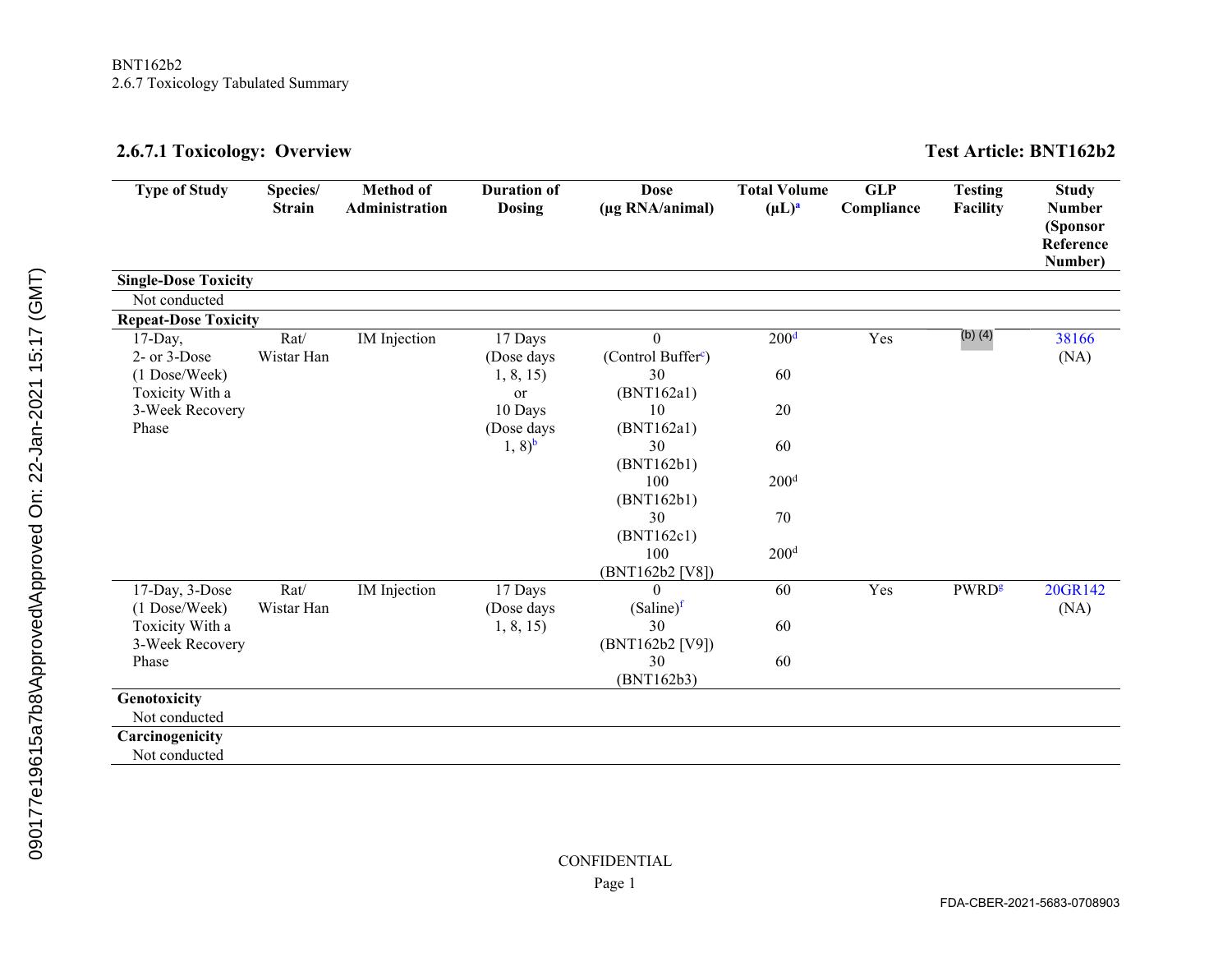Click 'Not conducted' under Genotoxicity
This screenshot has width=1232, height=953.
178,717
